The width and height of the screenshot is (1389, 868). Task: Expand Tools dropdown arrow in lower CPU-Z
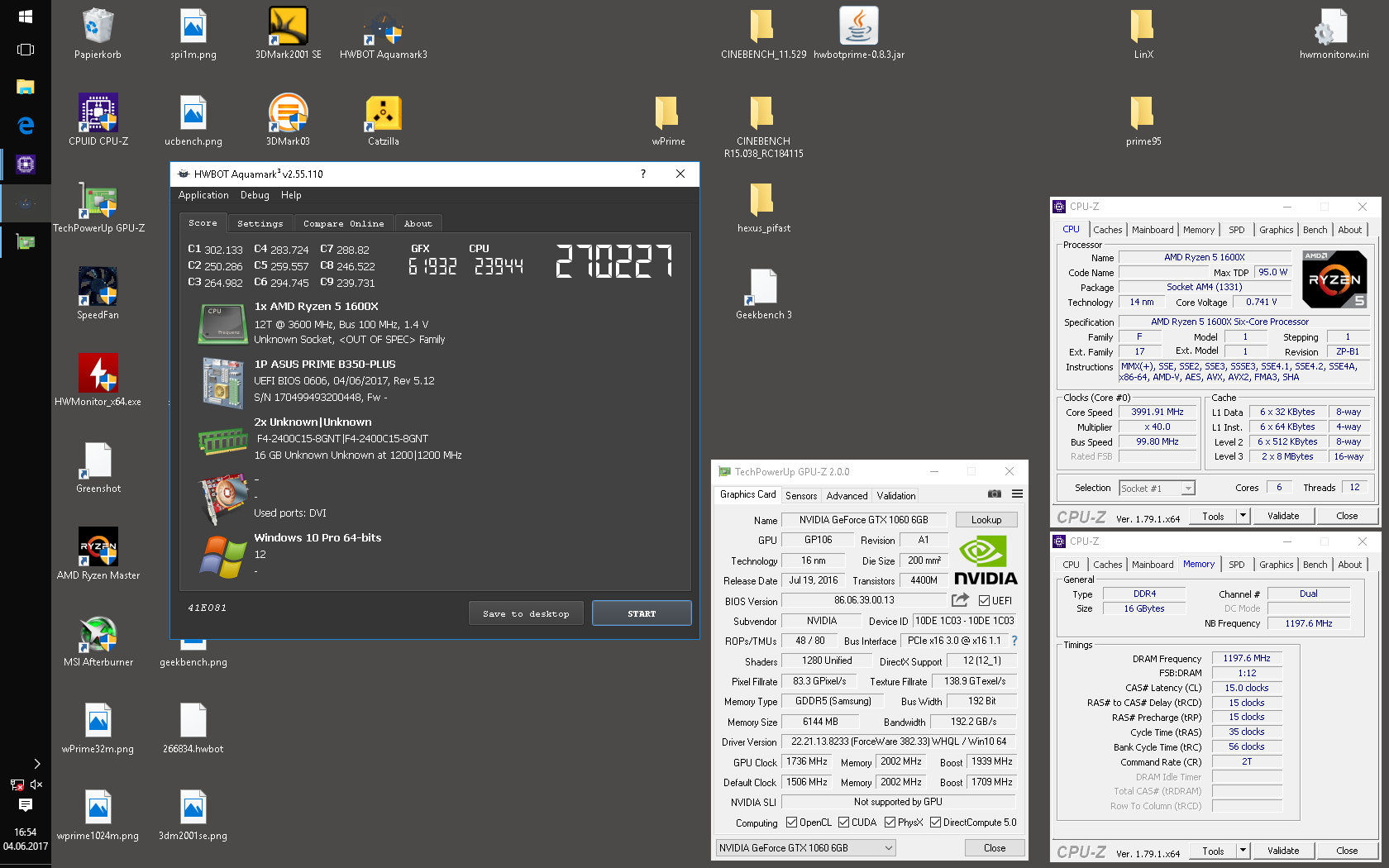click(1242, 851)
